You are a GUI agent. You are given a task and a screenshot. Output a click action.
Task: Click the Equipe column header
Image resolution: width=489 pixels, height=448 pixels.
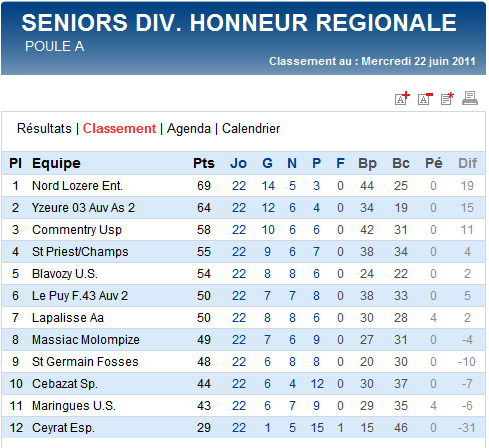point(56,163)
